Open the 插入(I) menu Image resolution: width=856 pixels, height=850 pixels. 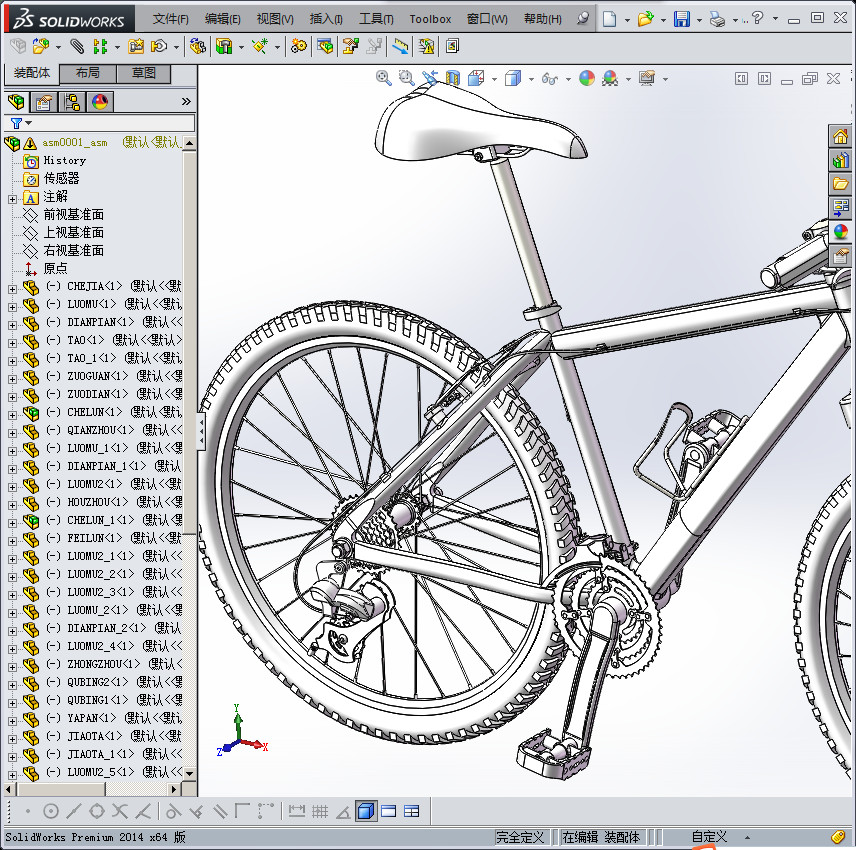[x=326, y=19]
